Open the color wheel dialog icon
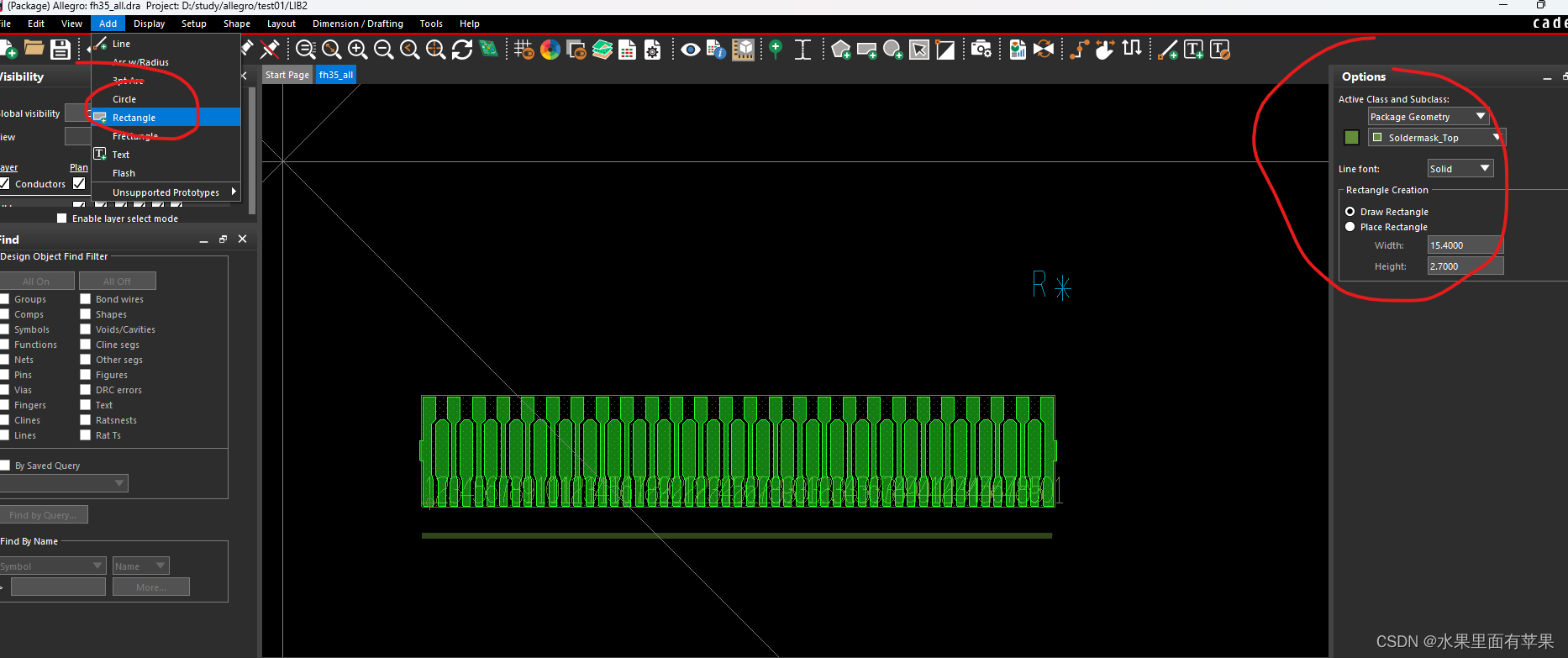The height and width of the screenshot is (658, 1568). [550, 50]
